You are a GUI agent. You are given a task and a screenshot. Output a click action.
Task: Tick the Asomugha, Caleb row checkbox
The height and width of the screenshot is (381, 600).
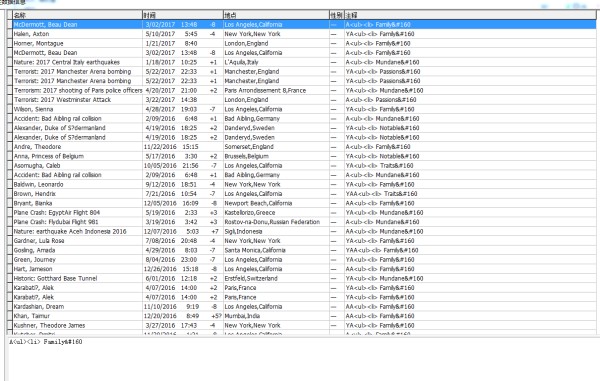[10, 166]
